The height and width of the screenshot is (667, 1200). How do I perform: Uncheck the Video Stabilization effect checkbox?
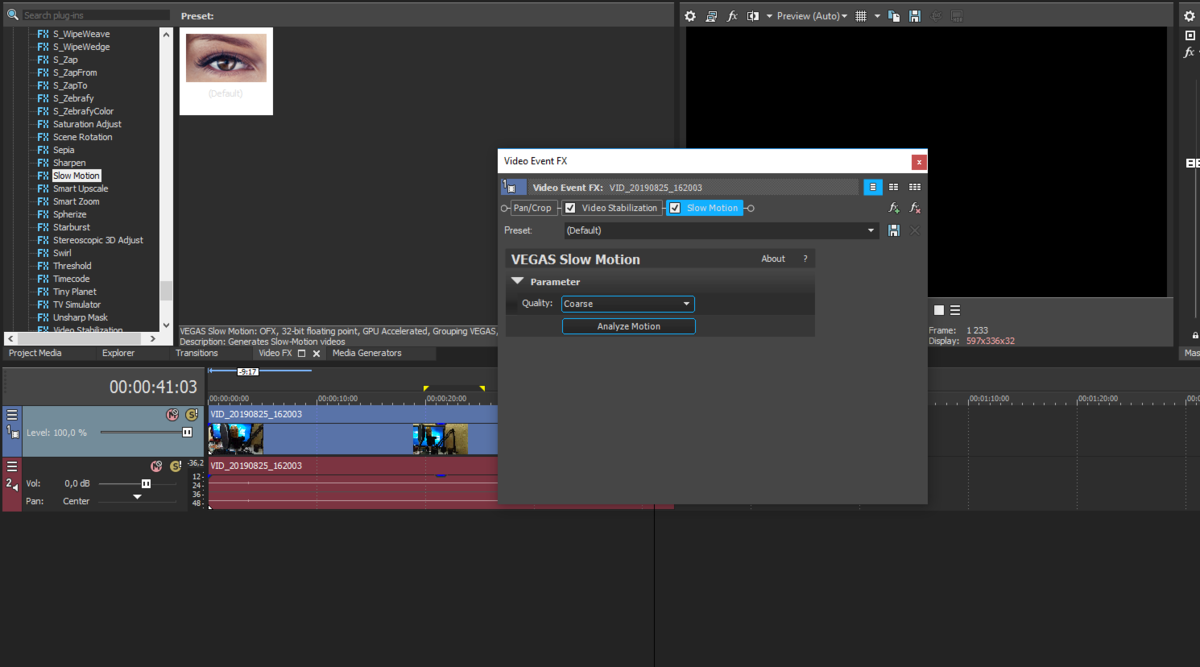[570, 208]
